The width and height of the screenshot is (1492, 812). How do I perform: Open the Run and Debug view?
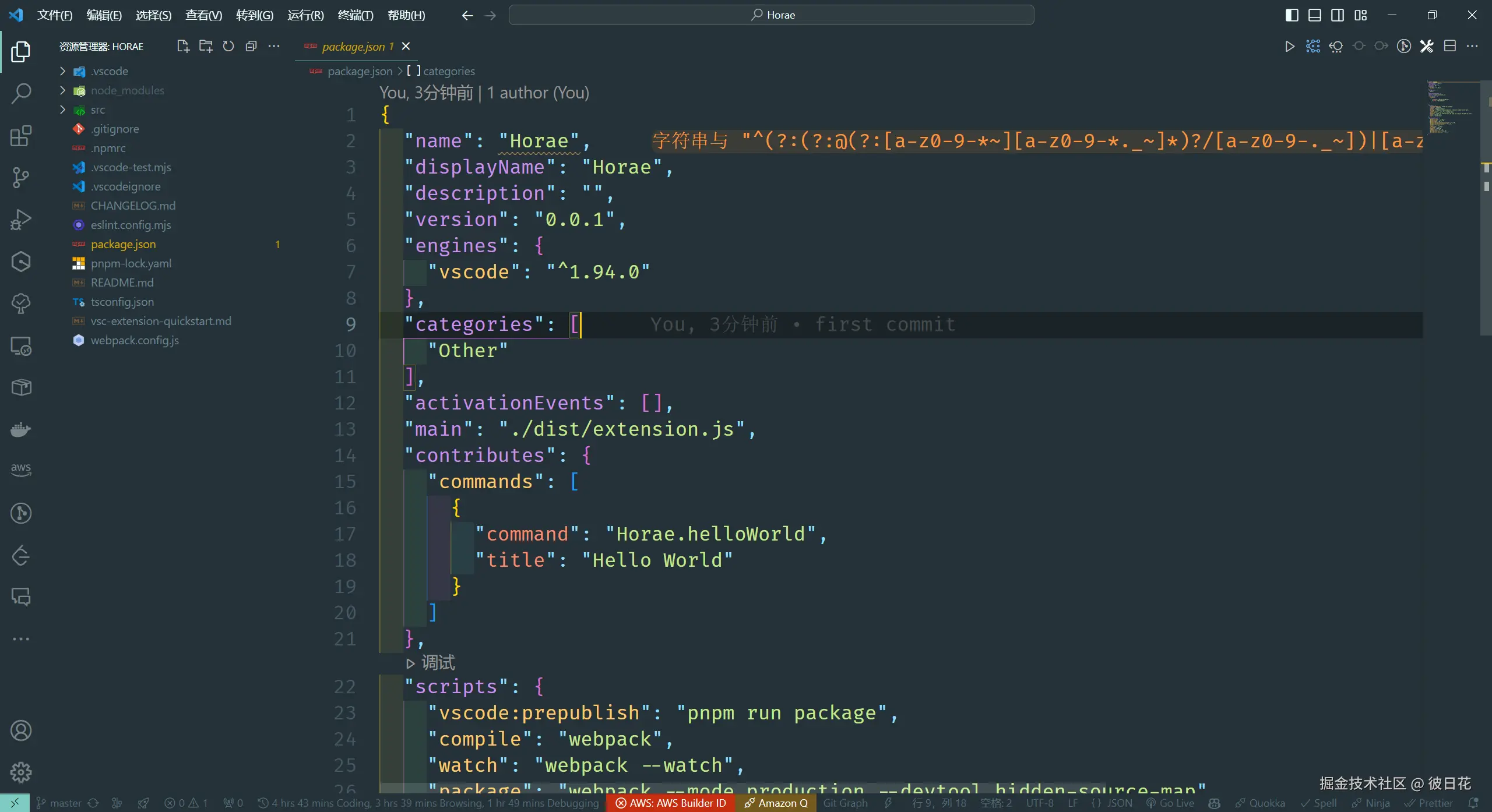coord(21,220)
